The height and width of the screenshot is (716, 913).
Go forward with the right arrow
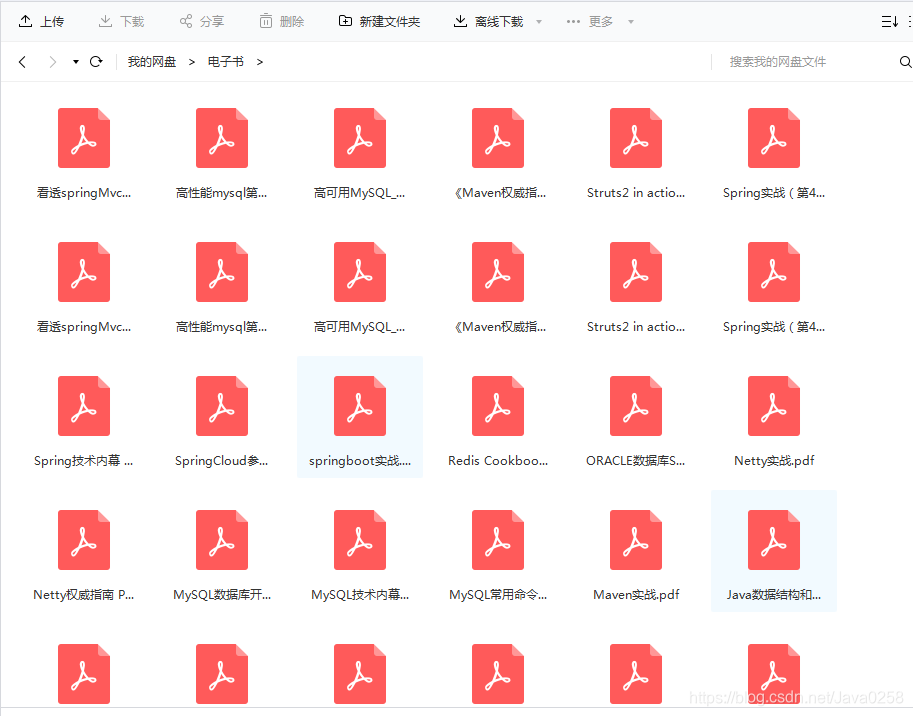click(53, 62)
